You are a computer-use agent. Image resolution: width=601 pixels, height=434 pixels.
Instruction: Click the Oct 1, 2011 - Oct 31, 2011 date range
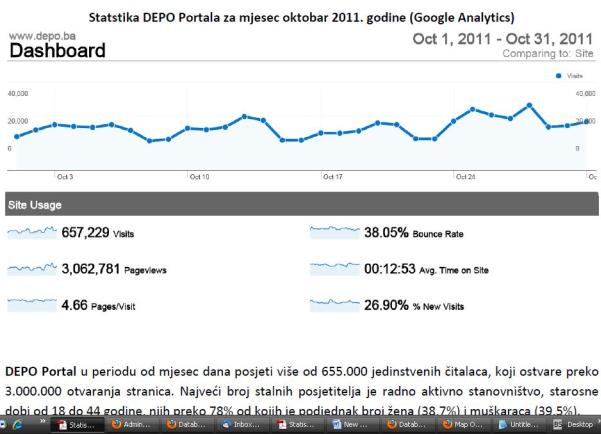(x=502, y=39)
